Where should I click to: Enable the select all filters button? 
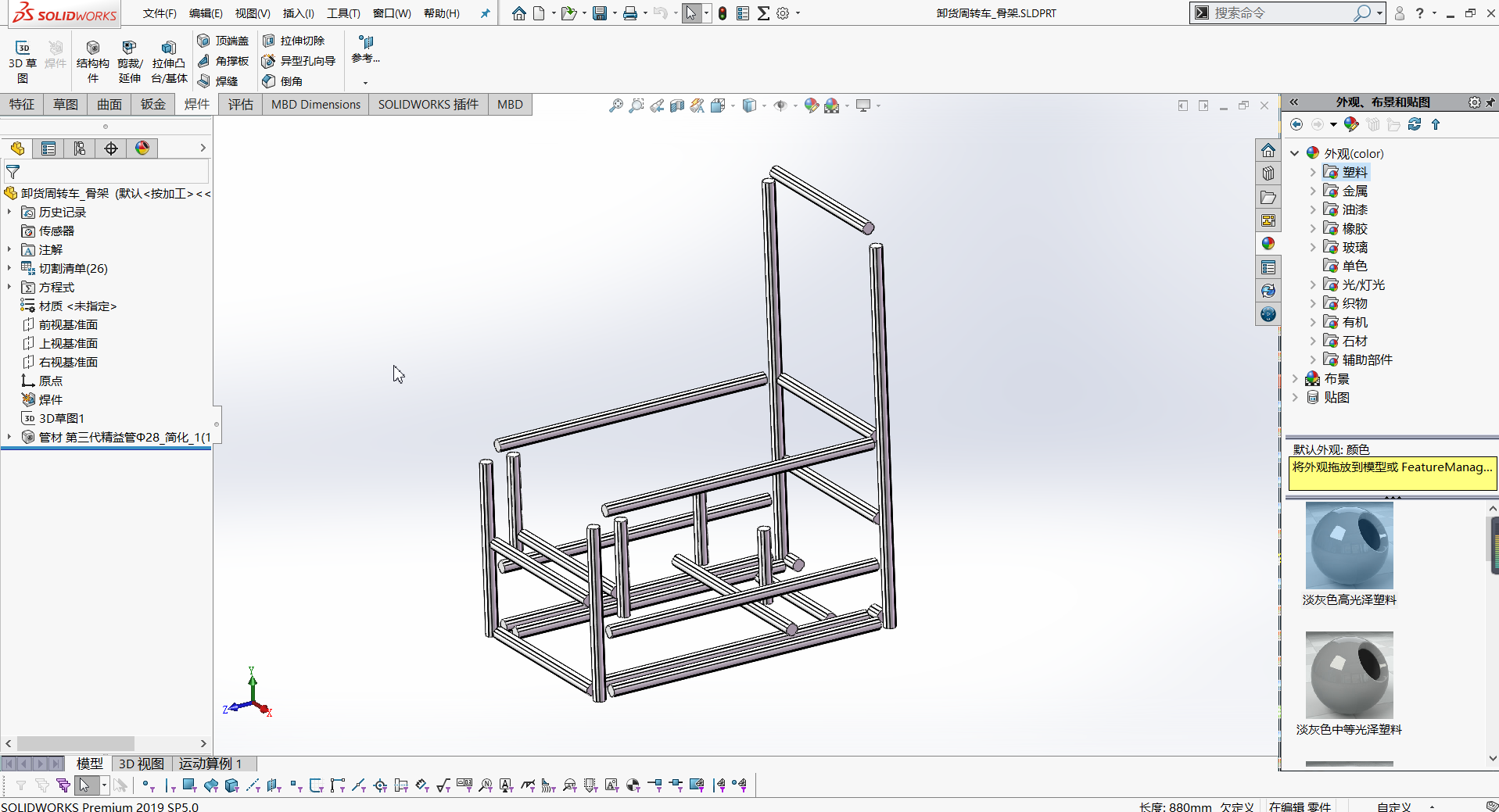63,785
